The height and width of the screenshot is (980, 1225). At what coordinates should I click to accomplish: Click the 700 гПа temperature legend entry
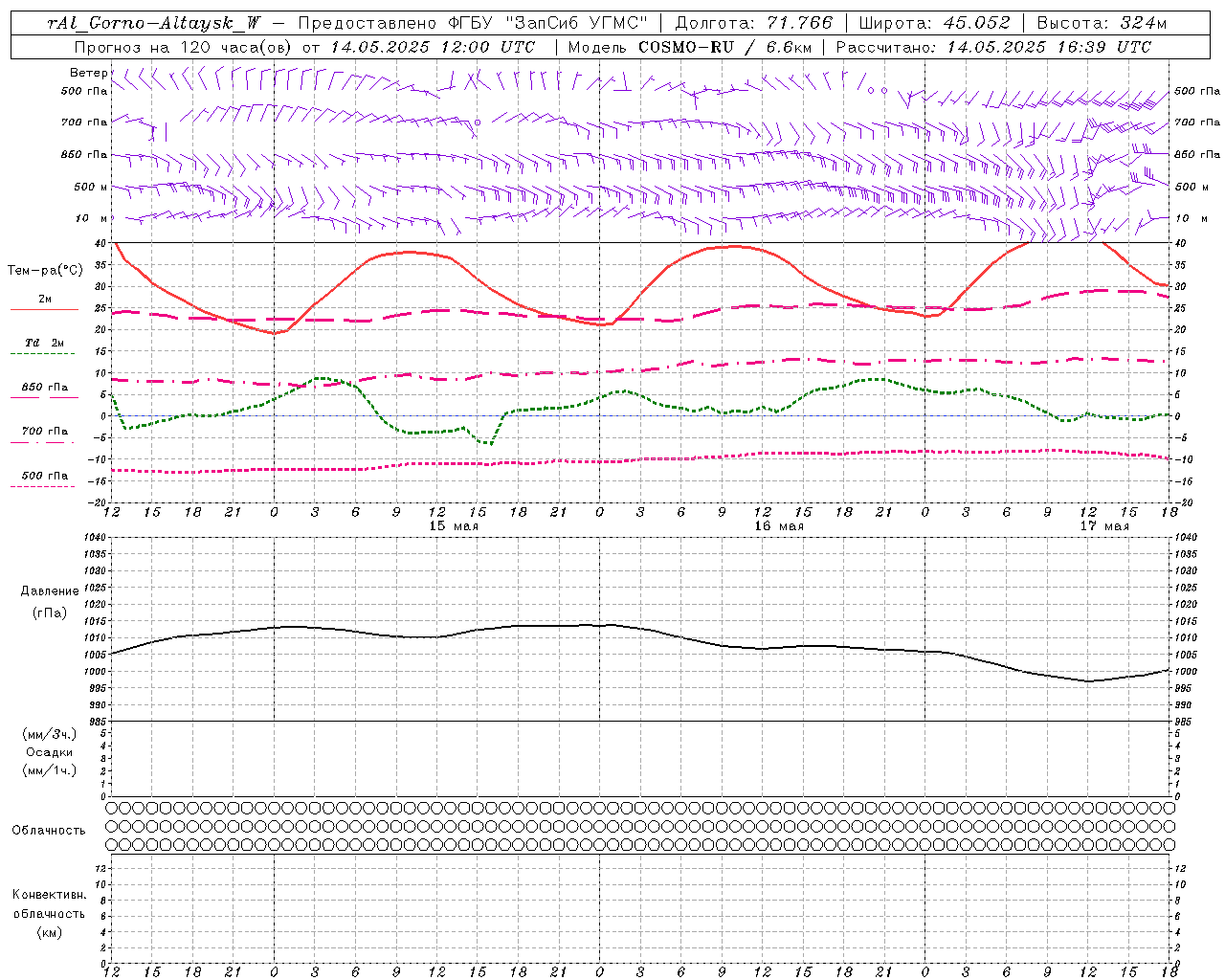(x=44, y=432)
